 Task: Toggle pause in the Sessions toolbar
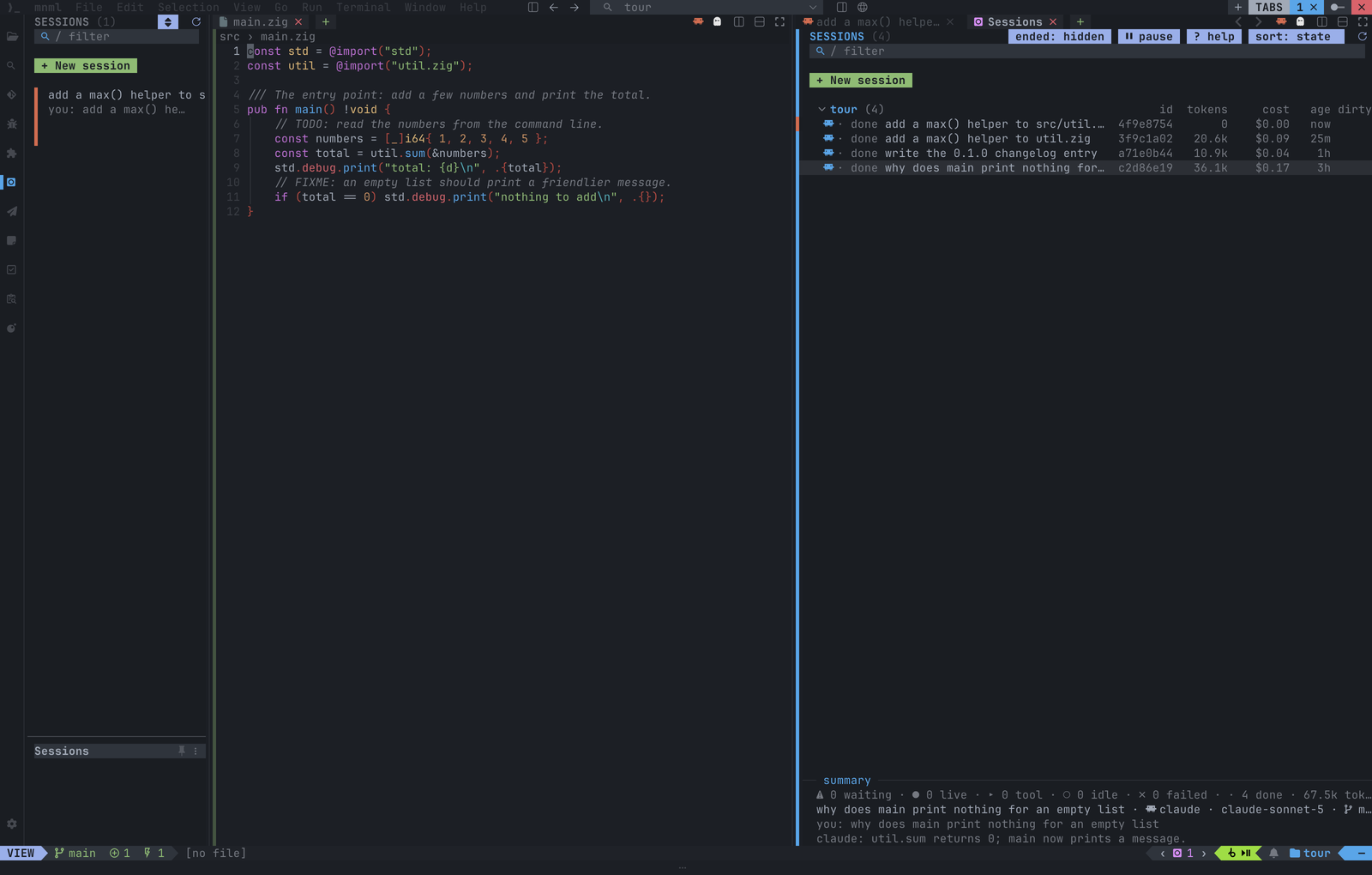[x=1149, y=37]
